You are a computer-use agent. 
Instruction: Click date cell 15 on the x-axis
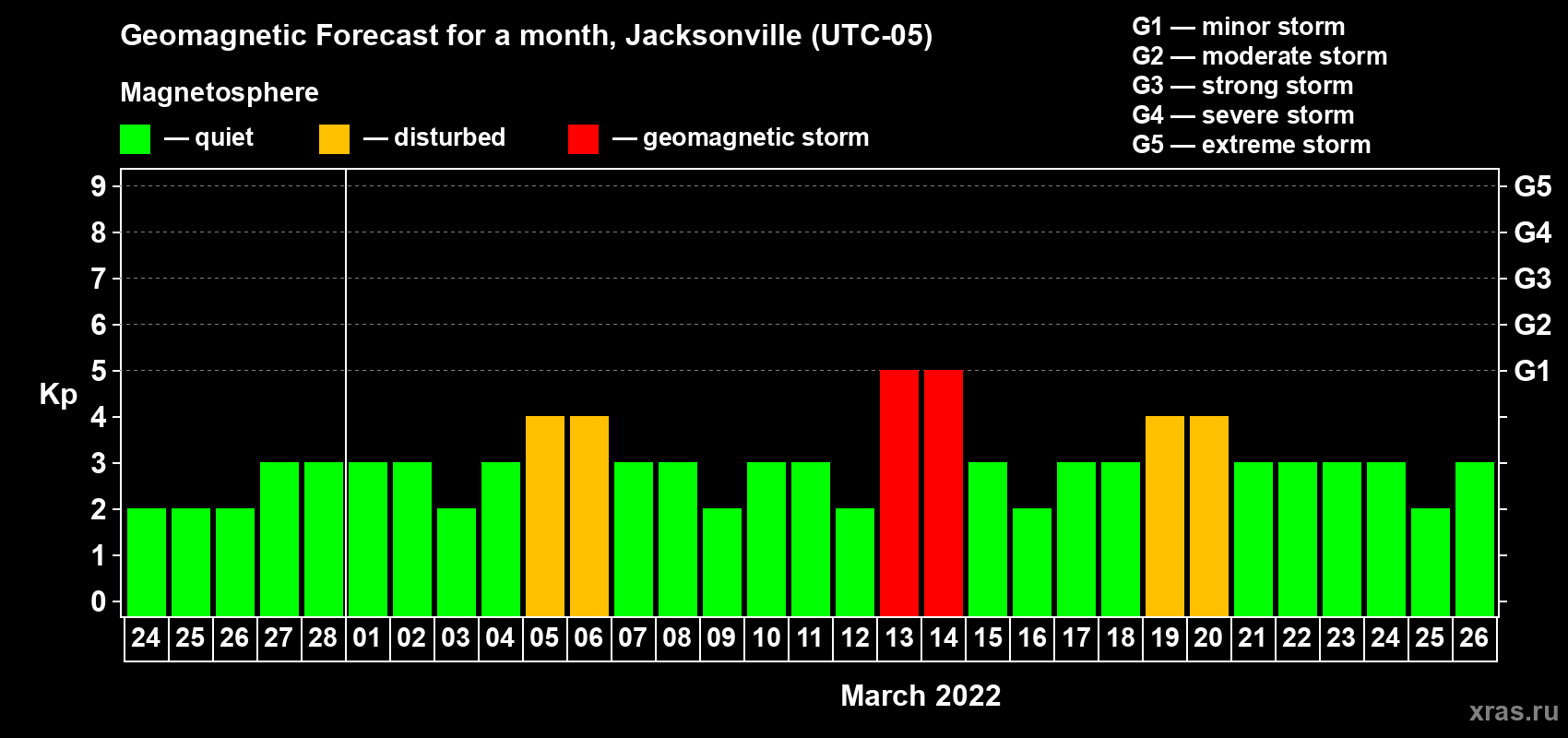988,638
